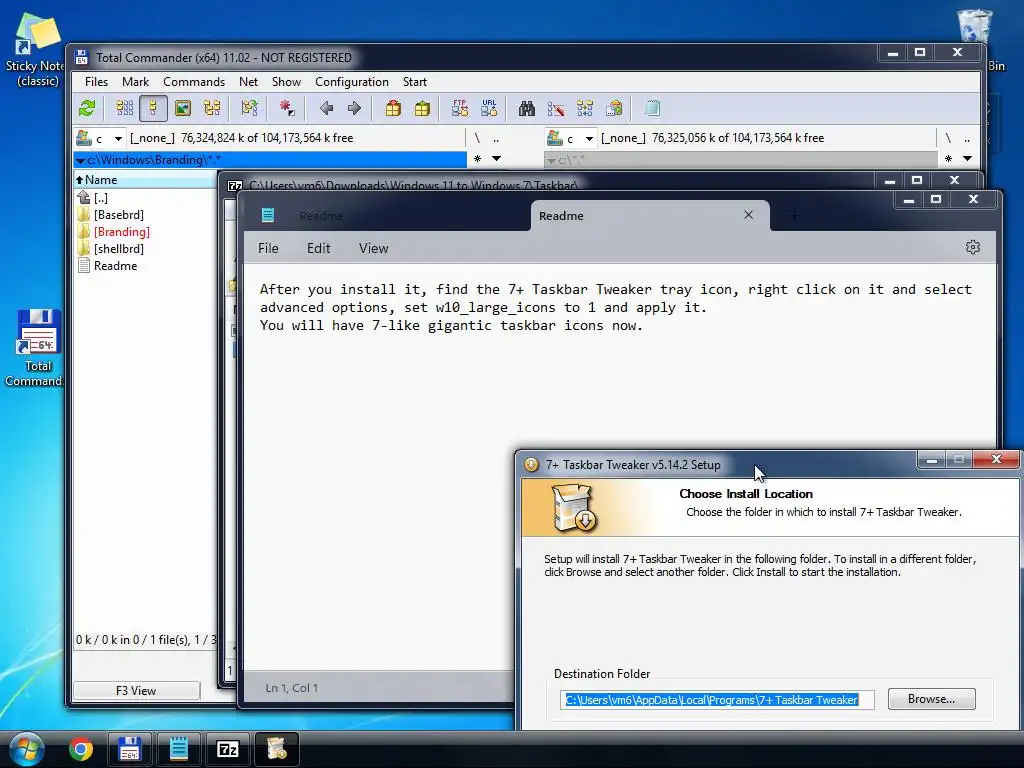The height and width of the screenshot is (768, 1024).
Task: Go up with left panel two-dots button
Action: pyautogui.click(x=496, y=138)
